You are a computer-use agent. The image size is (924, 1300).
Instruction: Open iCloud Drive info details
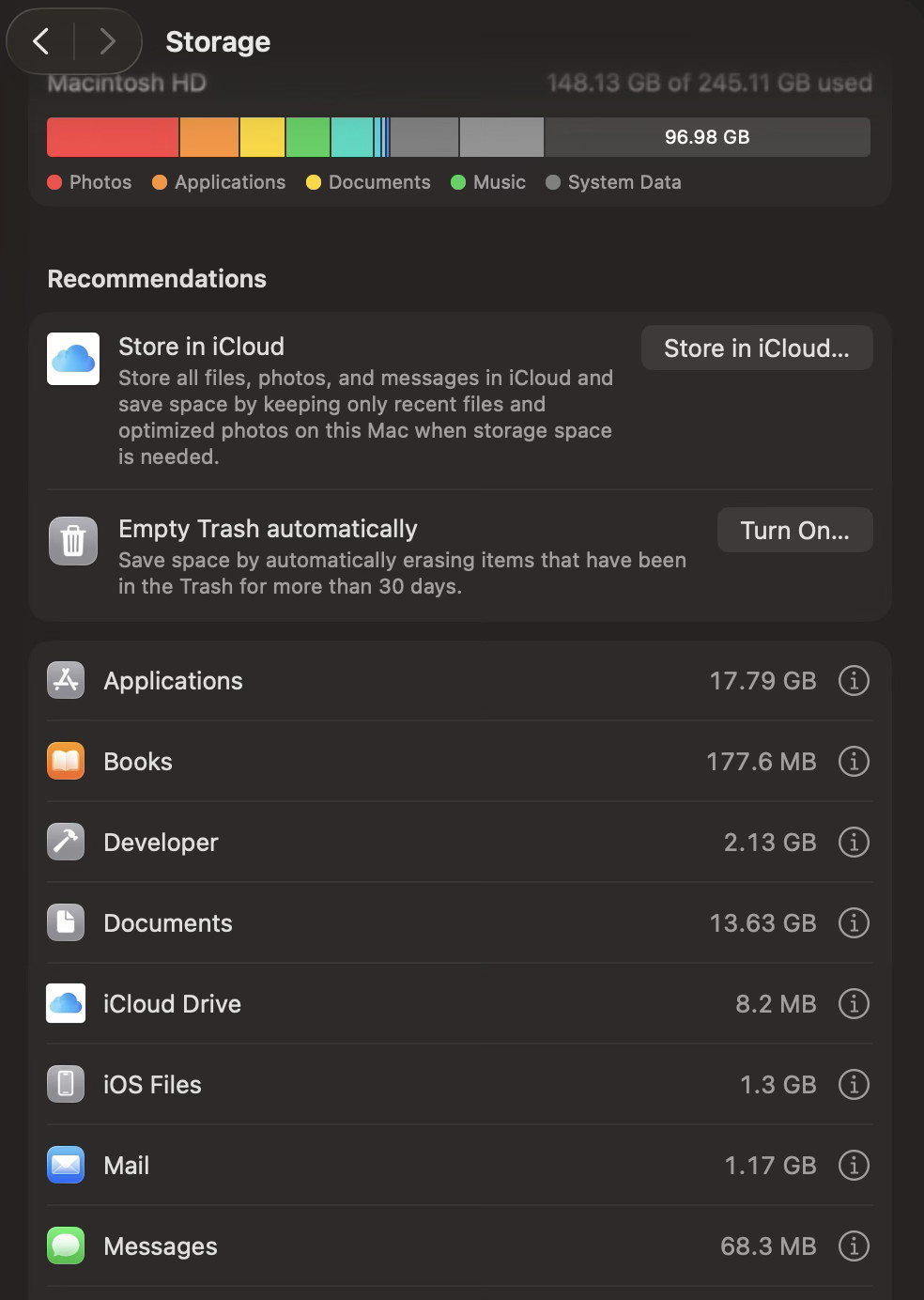pyautogui.click(x=853, y=1003)
